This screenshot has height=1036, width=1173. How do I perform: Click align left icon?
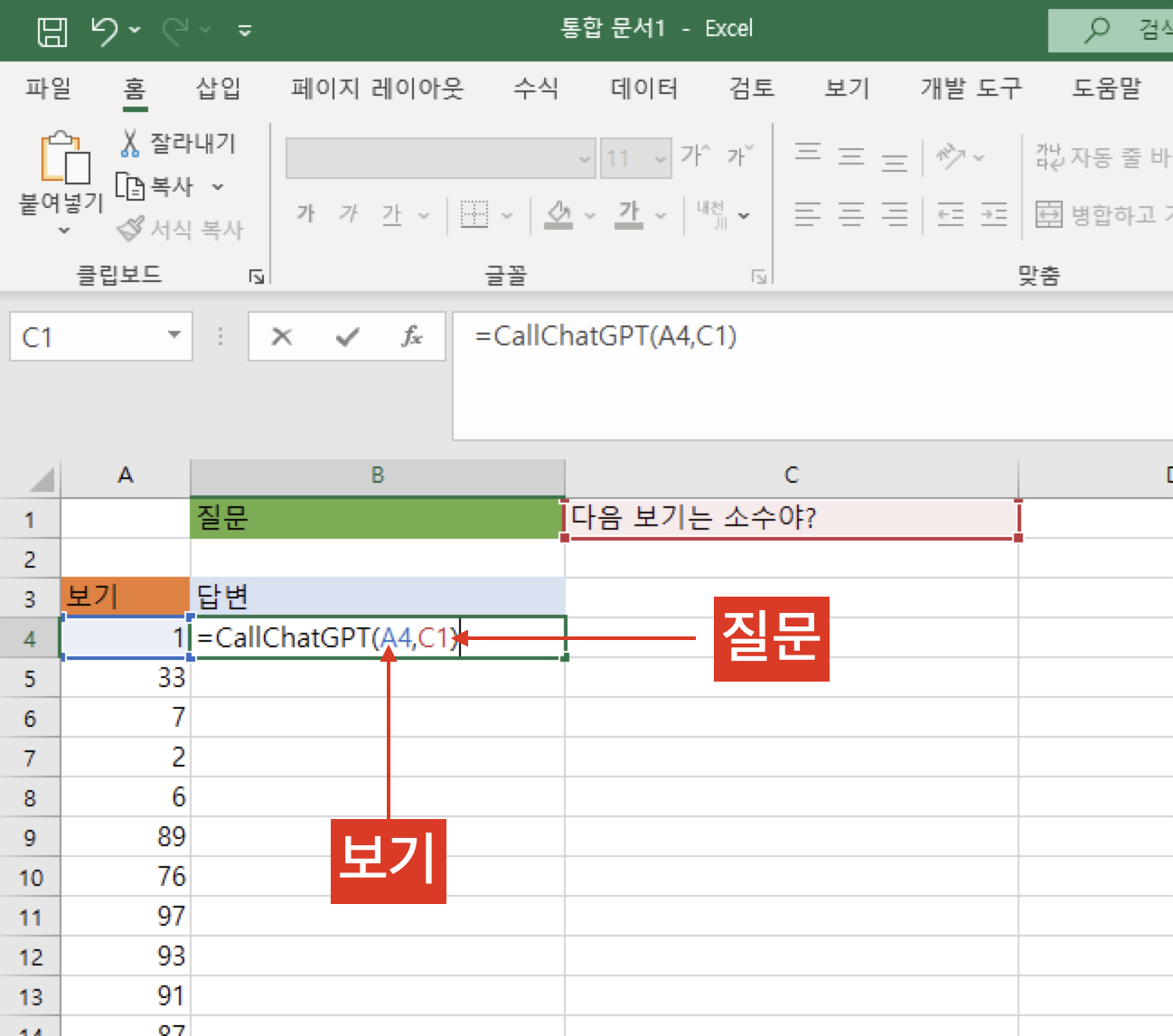pyautogui.click(x=808, y=214)
